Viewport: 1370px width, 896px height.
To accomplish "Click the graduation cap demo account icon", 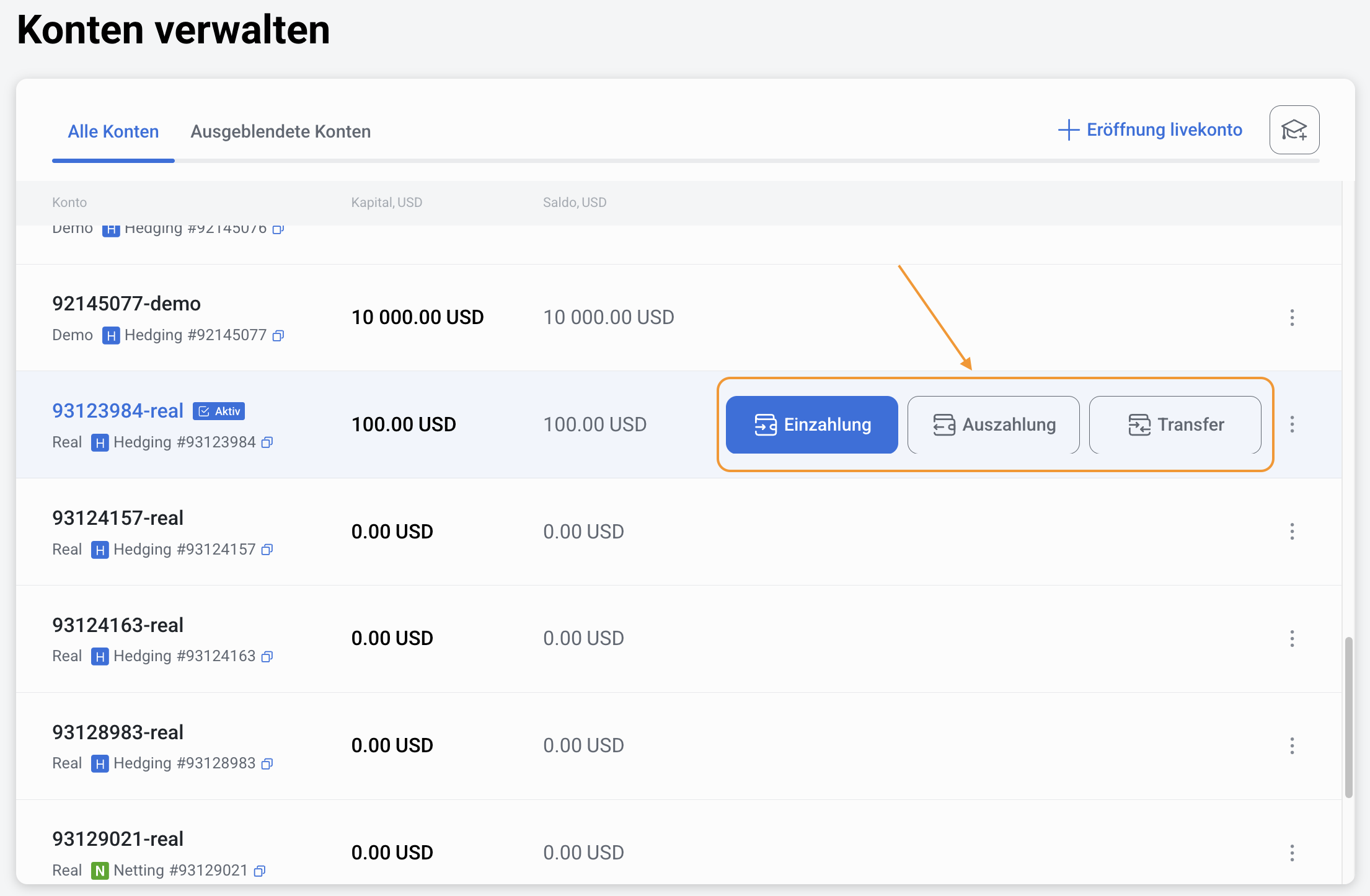I will point(1294,130).
